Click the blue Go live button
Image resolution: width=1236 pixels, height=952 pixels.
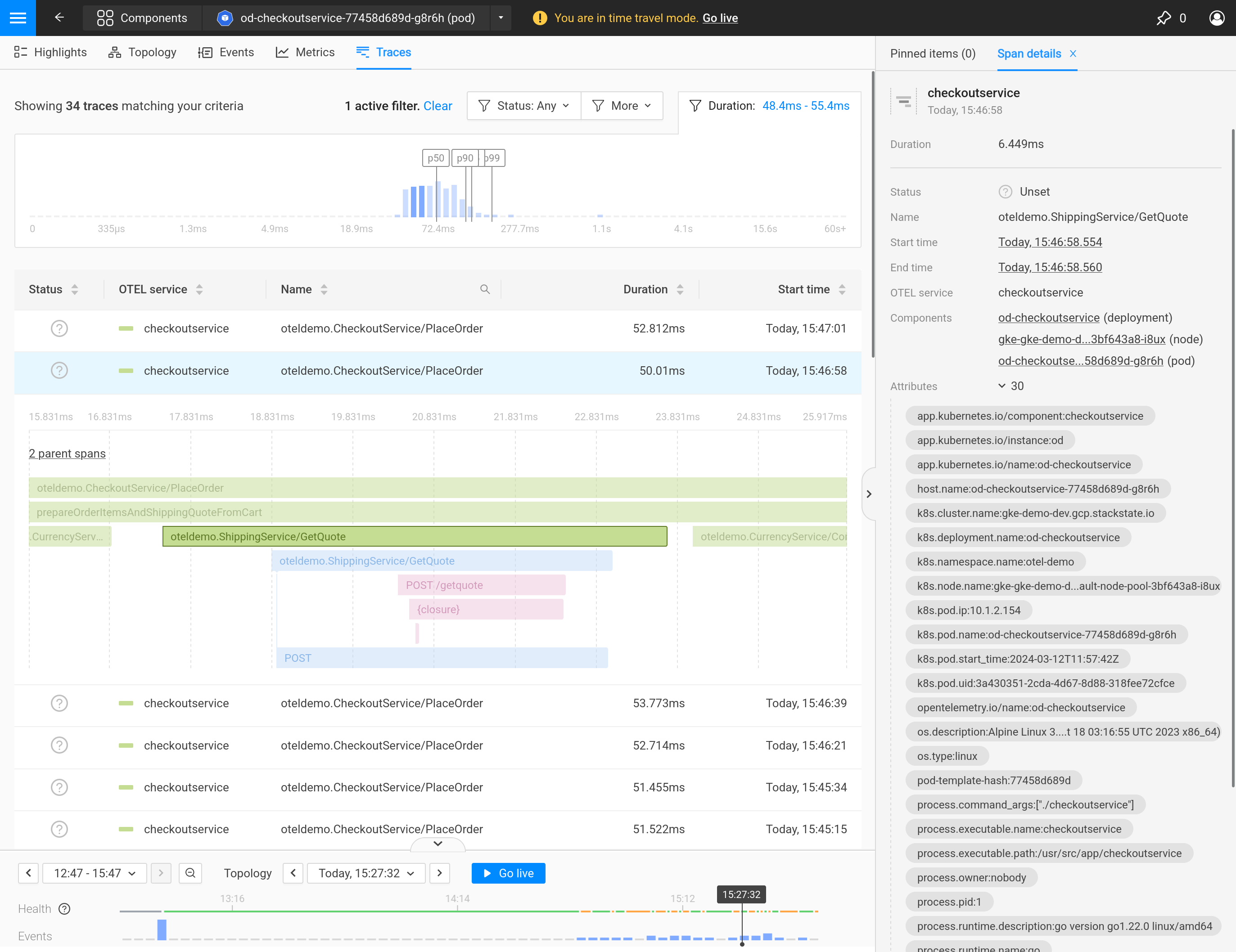pyautogui.click(x=508, y=873)
